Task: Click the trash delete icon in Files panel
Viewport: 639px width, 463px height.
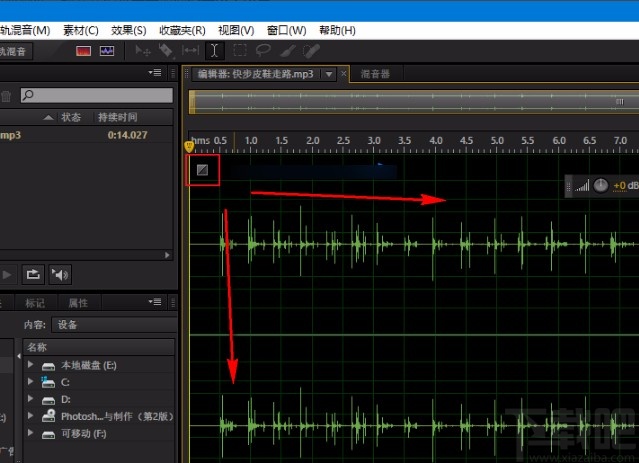Action: 6,96
